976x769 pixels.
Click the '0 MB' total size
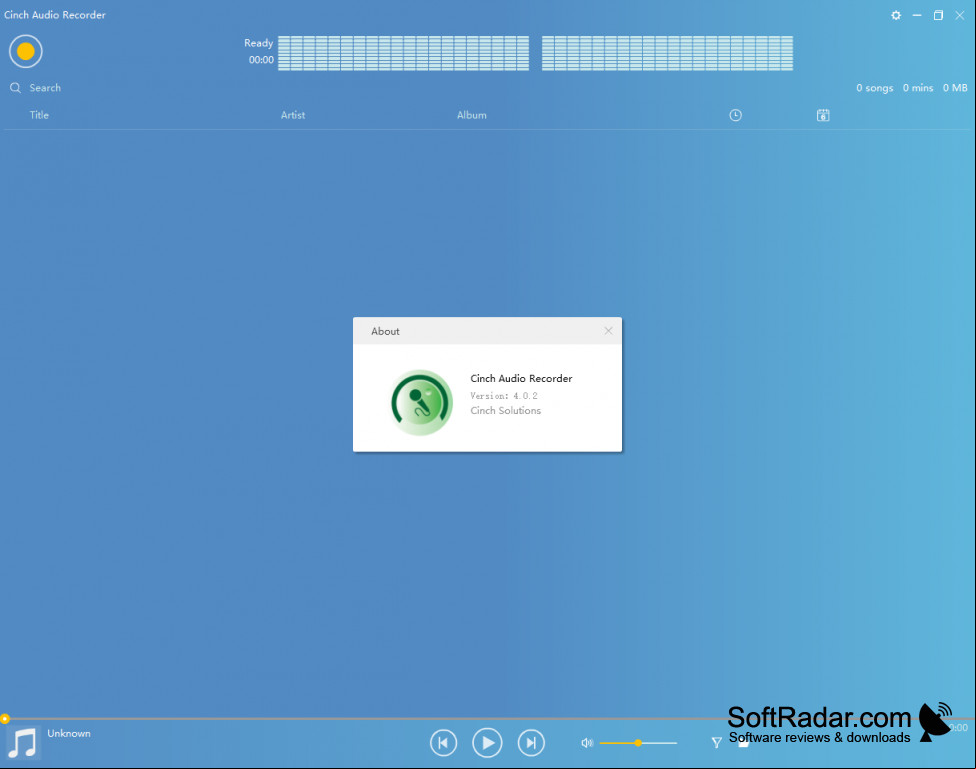[x=955, y=88]
